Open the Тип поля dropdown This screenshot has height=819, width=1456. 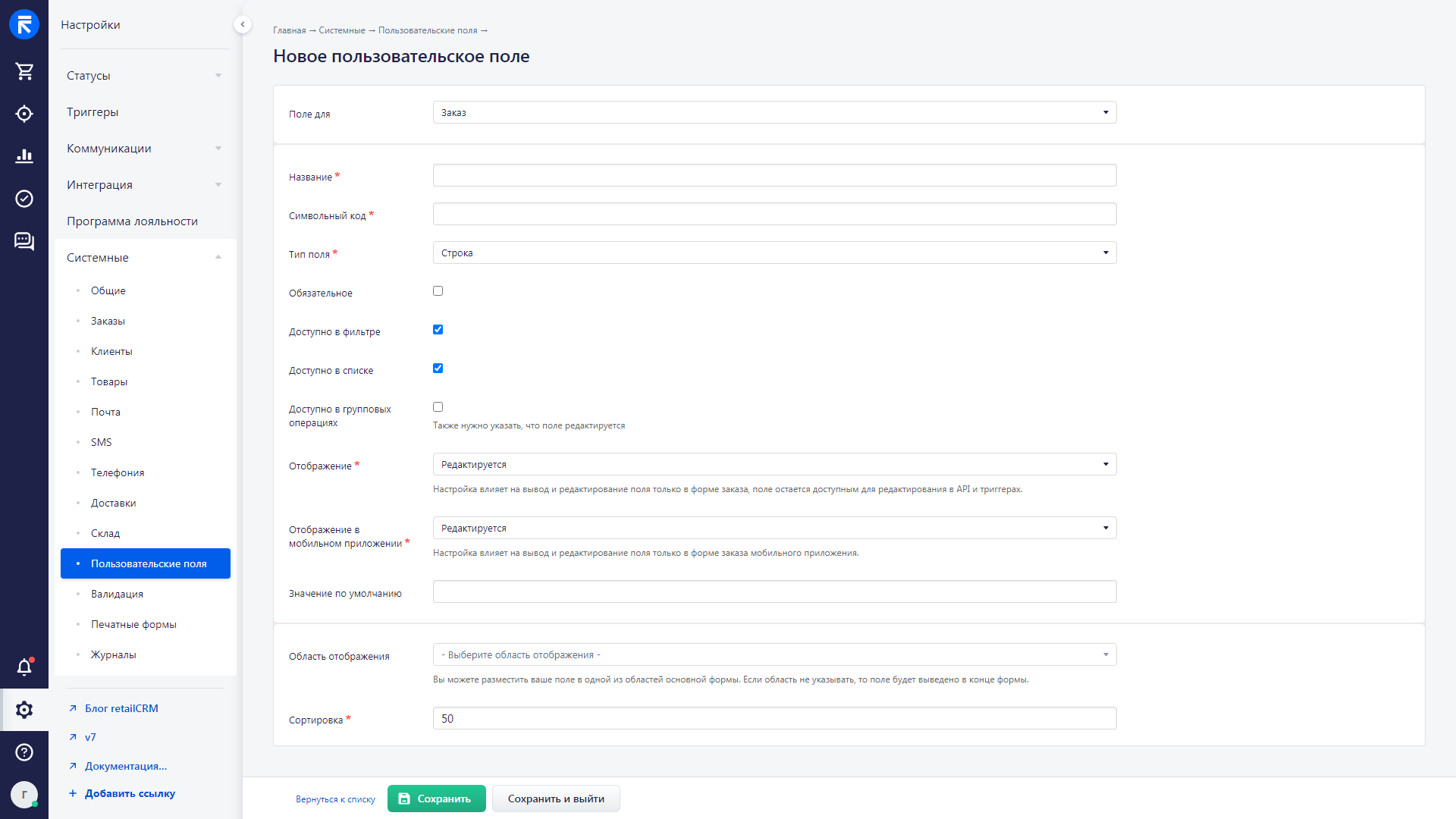pos(774,253)
